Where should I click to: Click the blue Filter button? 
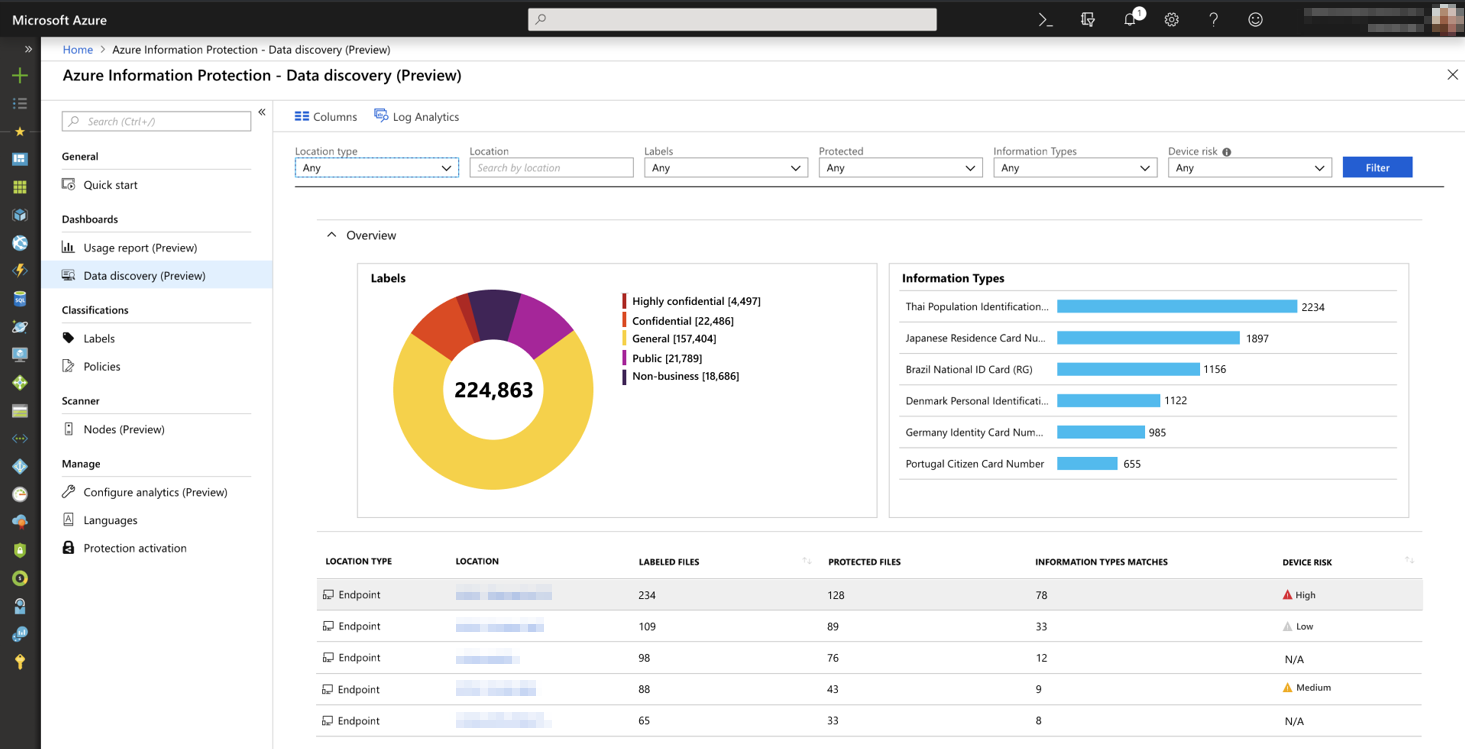pyautogui.click(x=1377, y=167)
